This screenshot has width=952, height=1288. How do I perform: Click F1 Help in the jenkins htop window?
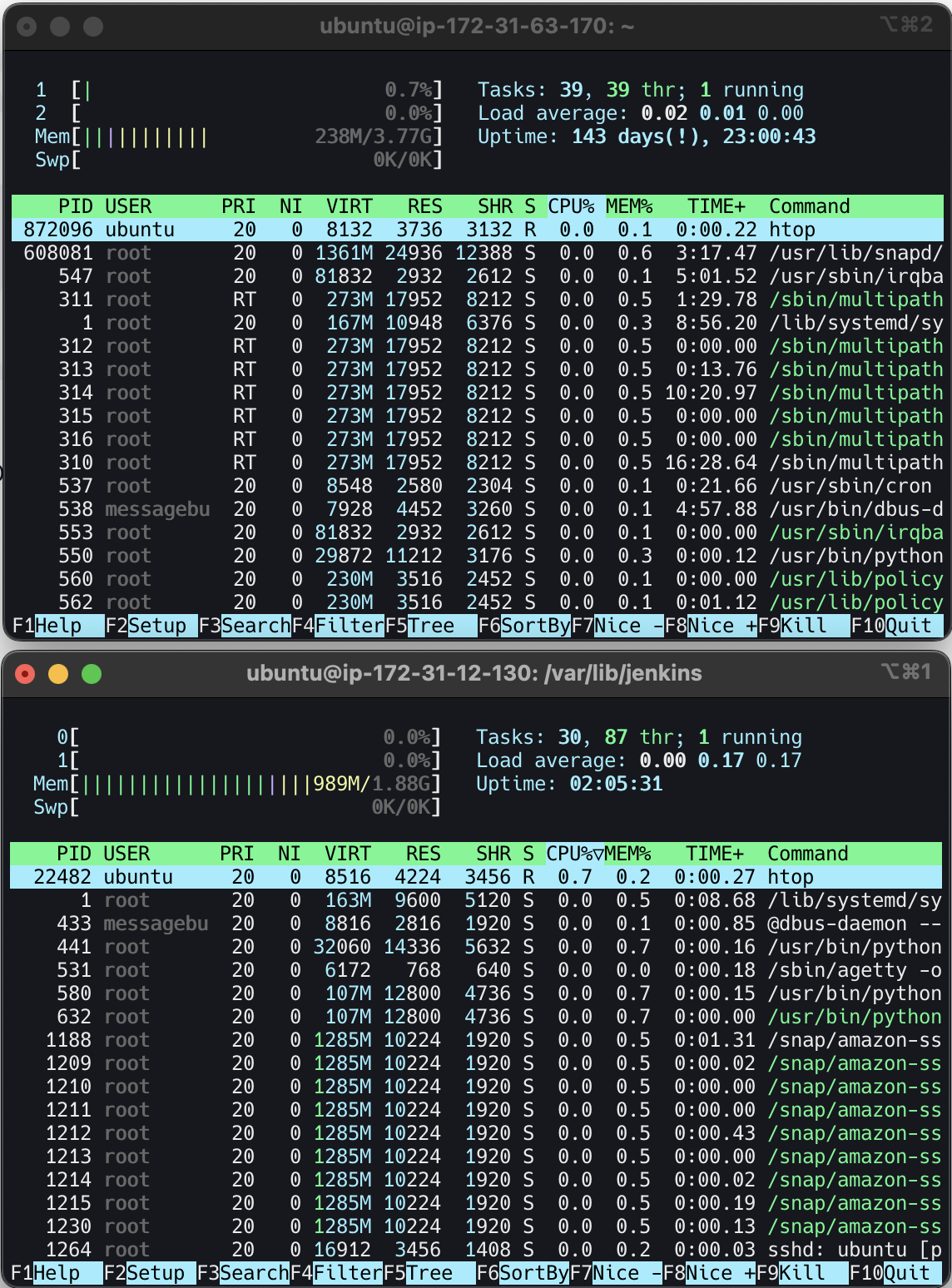(x=46, y=1273)
